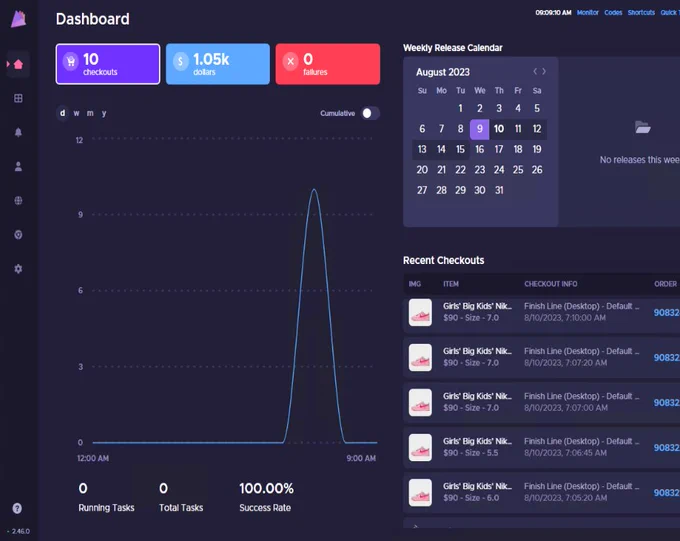The width and height of the screenshot is (680, 541).
Task: Open order number link for 7:07:00 AM checkout
Action: 667,403
